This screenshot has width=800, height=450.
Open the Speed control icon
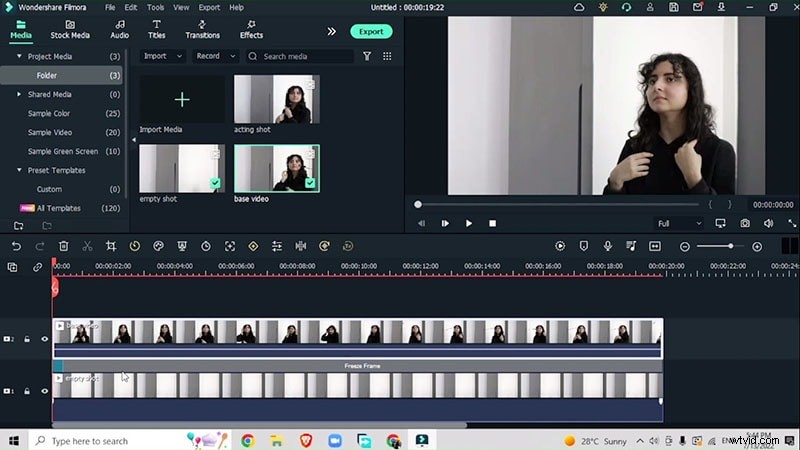pos(135,246)
